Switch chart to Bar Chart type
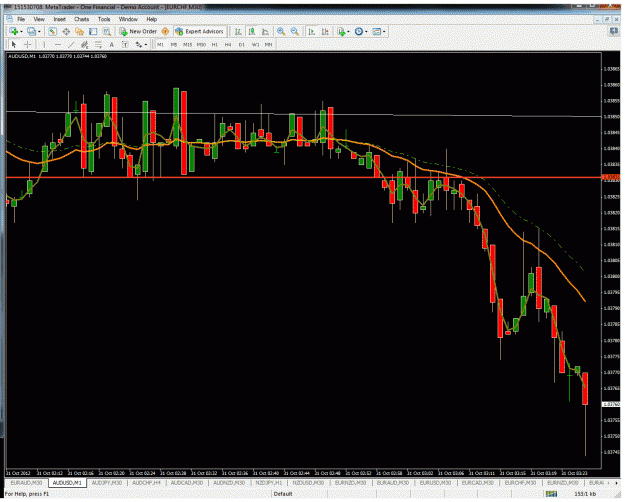This screenshot has width=625, height=502. (x=238, y=31)
